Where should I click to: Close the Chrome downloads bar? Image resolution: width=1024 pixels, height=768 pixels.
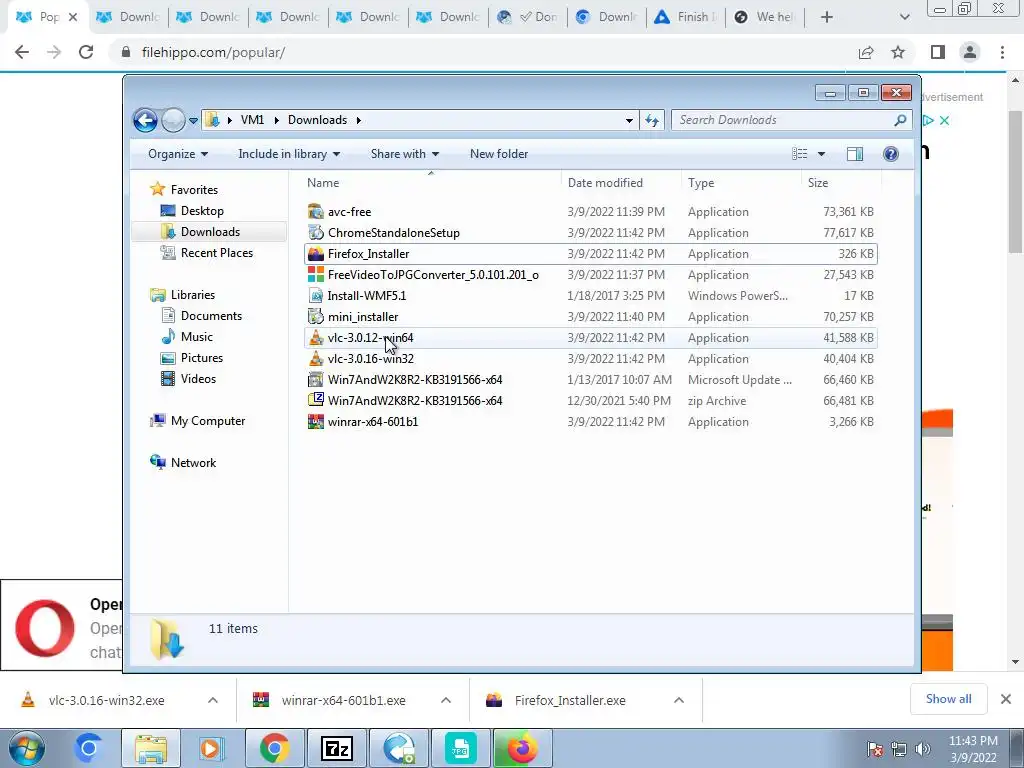point(1006,699)
